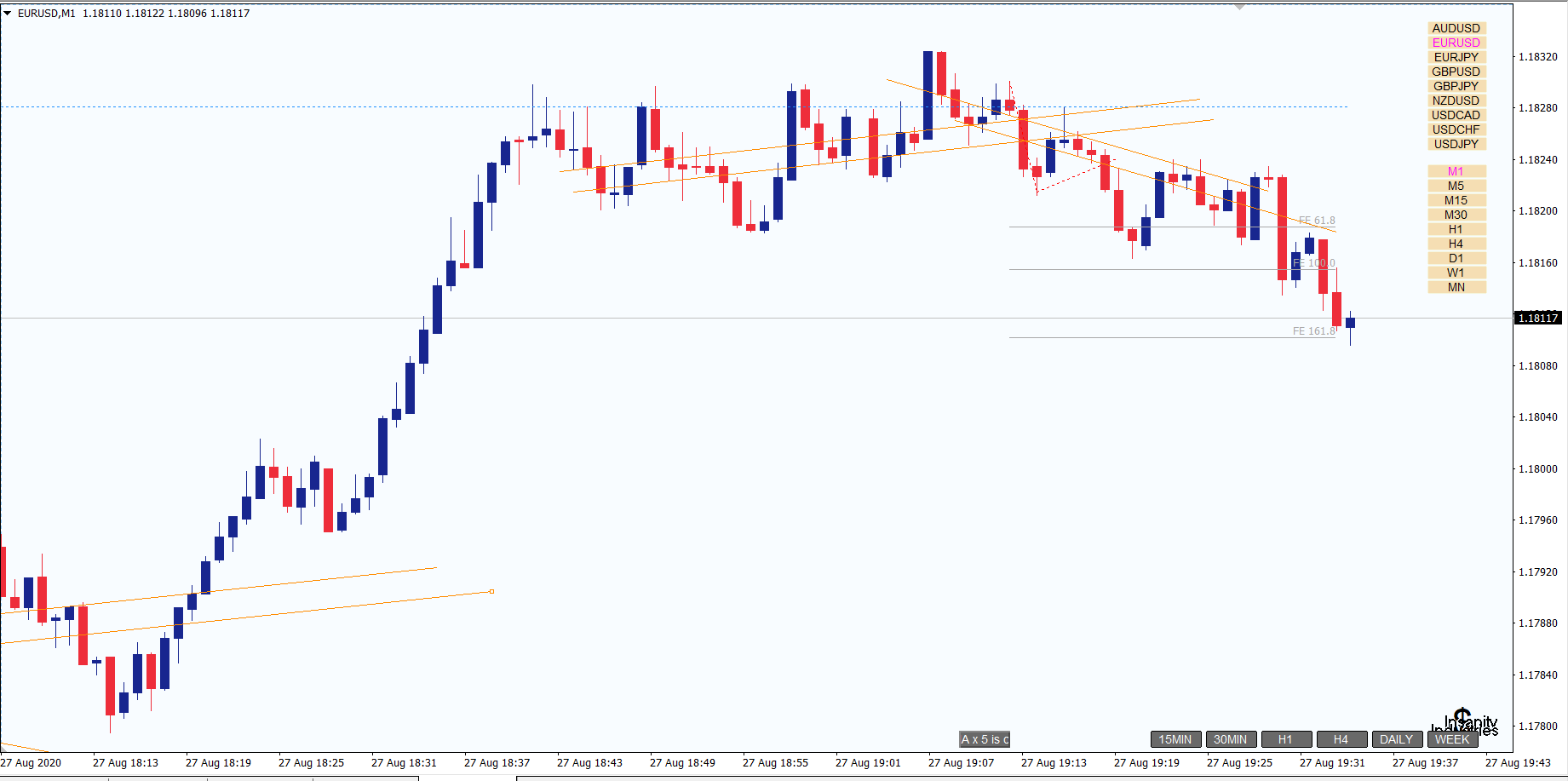Choose H4 in the timeframe list above D1
This screenshot has height=781, width=1568.
click(1456, 244)
